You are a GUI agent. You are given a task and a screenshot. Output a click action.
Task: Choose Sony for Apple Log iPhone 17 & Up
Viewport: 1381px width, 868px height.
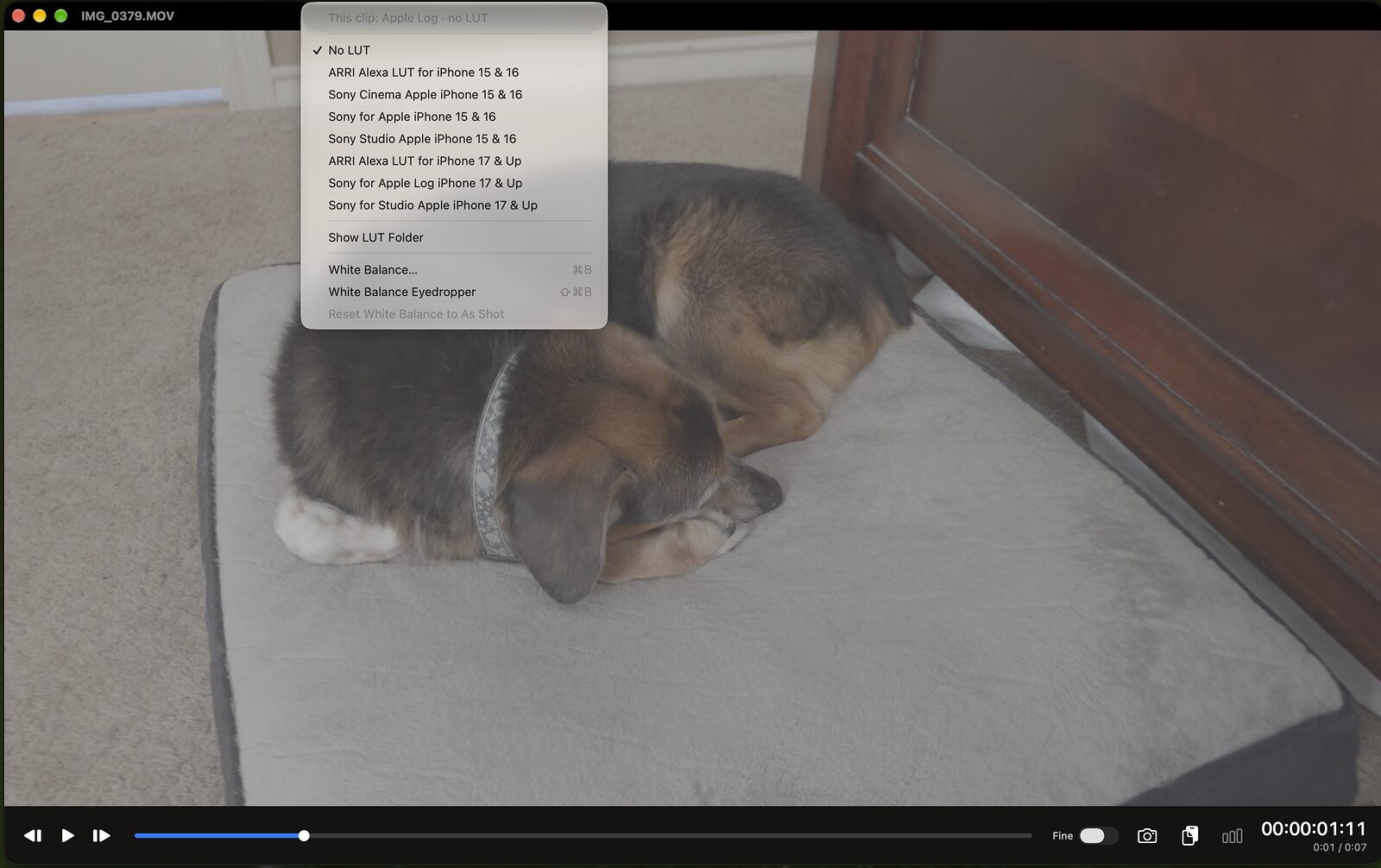tap(454, 183)
